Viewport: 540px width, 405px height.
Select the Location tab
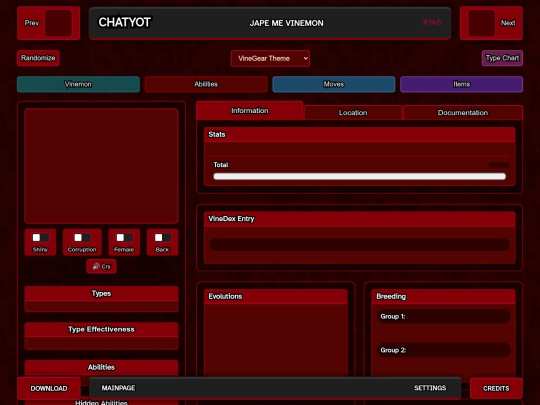coord(353,113)
